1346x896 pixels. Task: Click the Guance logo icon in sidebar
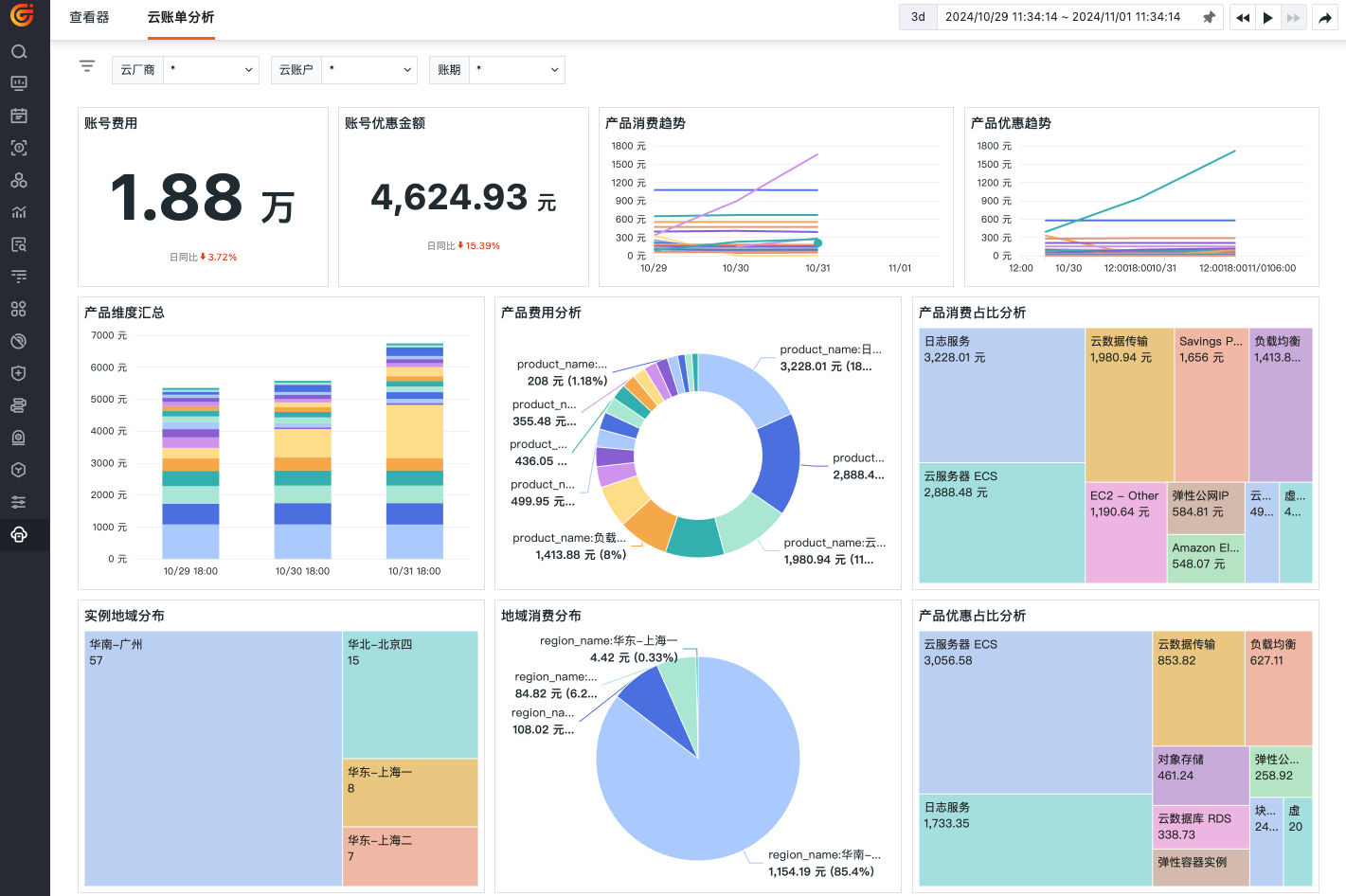[x=22, y=14]
